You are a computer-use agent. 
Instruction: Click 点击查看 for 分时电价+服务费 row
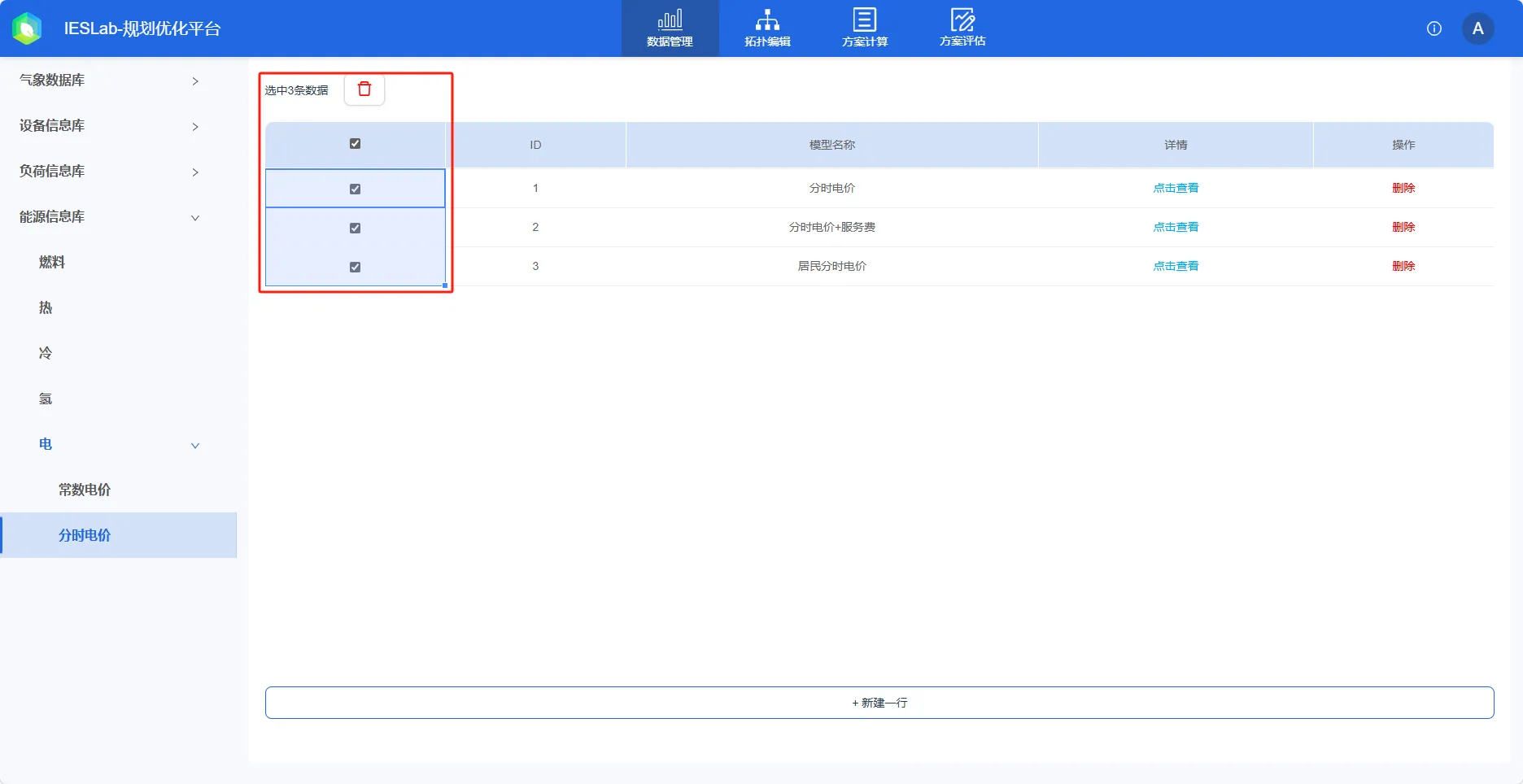(1176, 227)
